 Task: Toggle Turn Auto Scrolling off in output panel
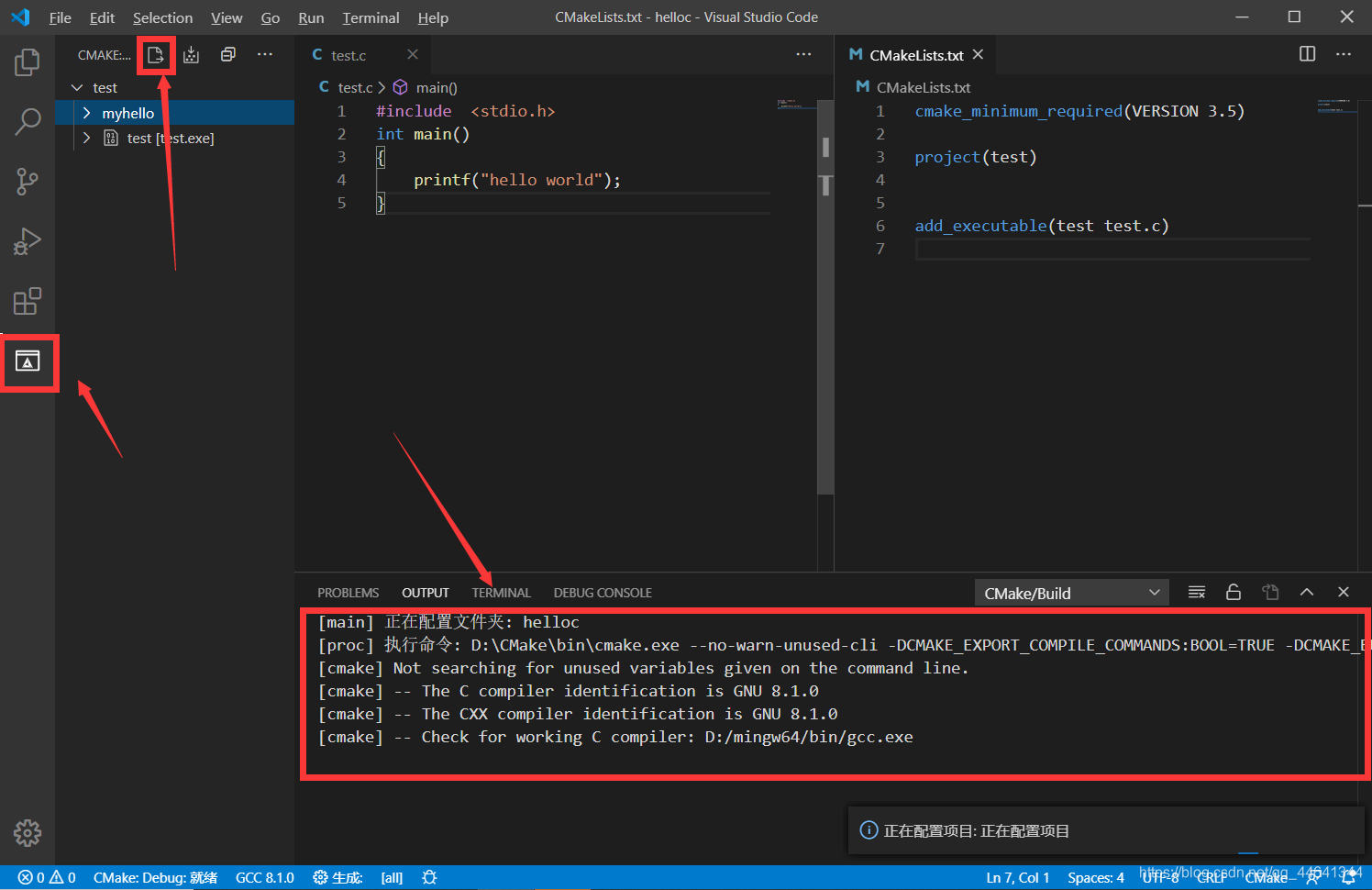(x=1234, y=592)
